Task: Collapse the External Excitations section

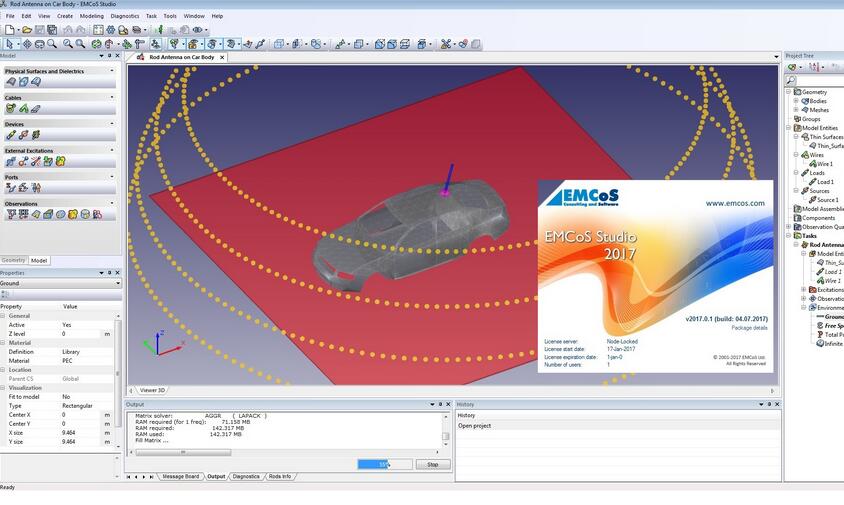Action: tap(112, 150)
